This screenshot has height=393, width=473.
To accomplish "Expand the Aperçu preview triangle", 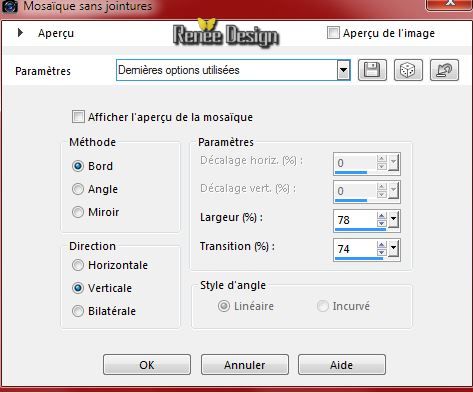I will 20,33.
